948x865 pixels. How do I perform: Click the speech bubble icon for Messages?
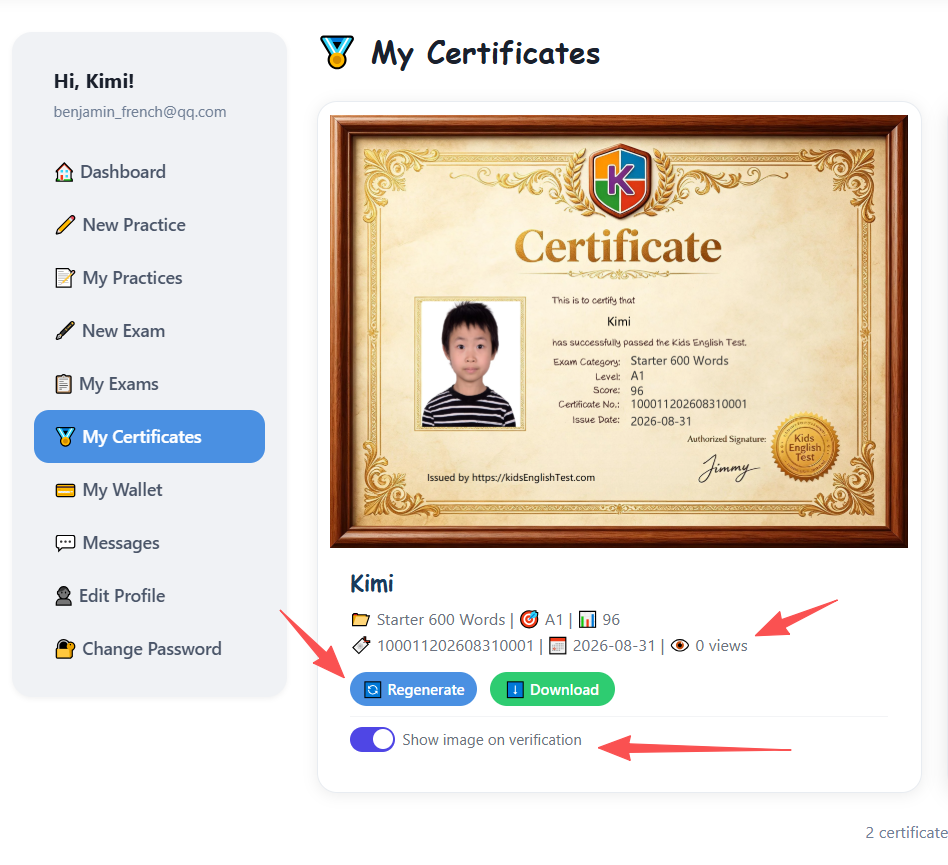[65, 543]
